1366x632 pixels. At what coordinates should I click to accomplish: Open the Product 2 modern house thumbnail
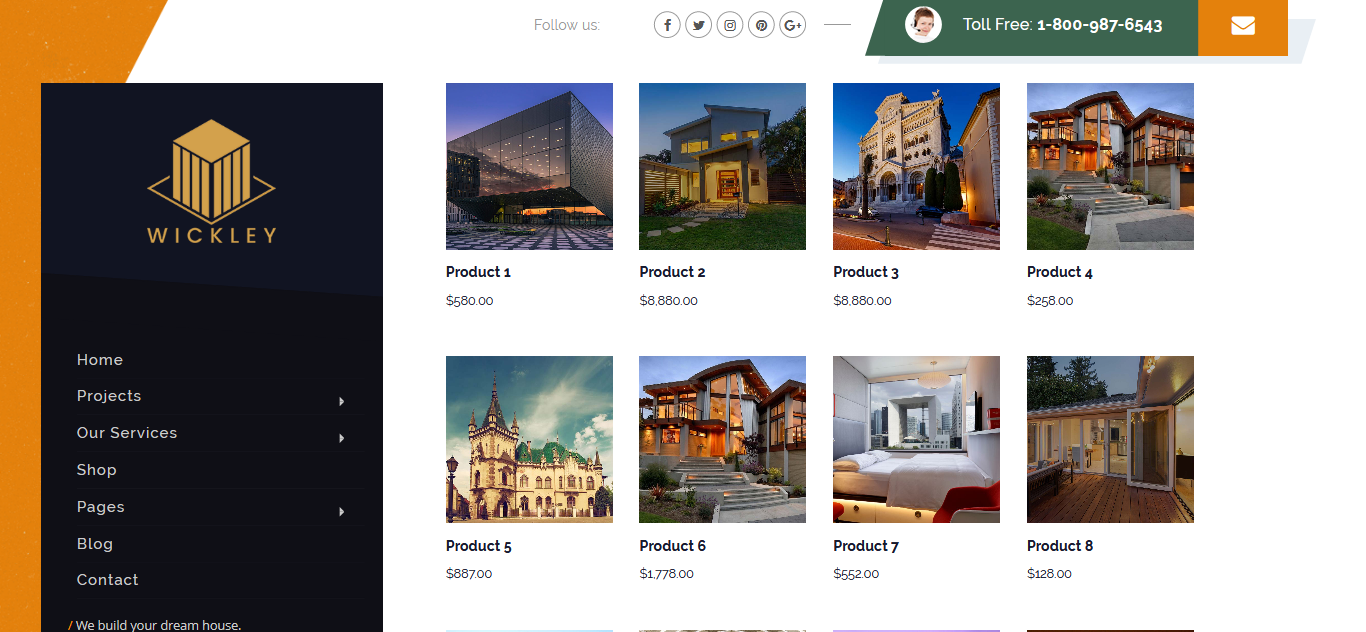pyautogui.click(x=722, y=166)
